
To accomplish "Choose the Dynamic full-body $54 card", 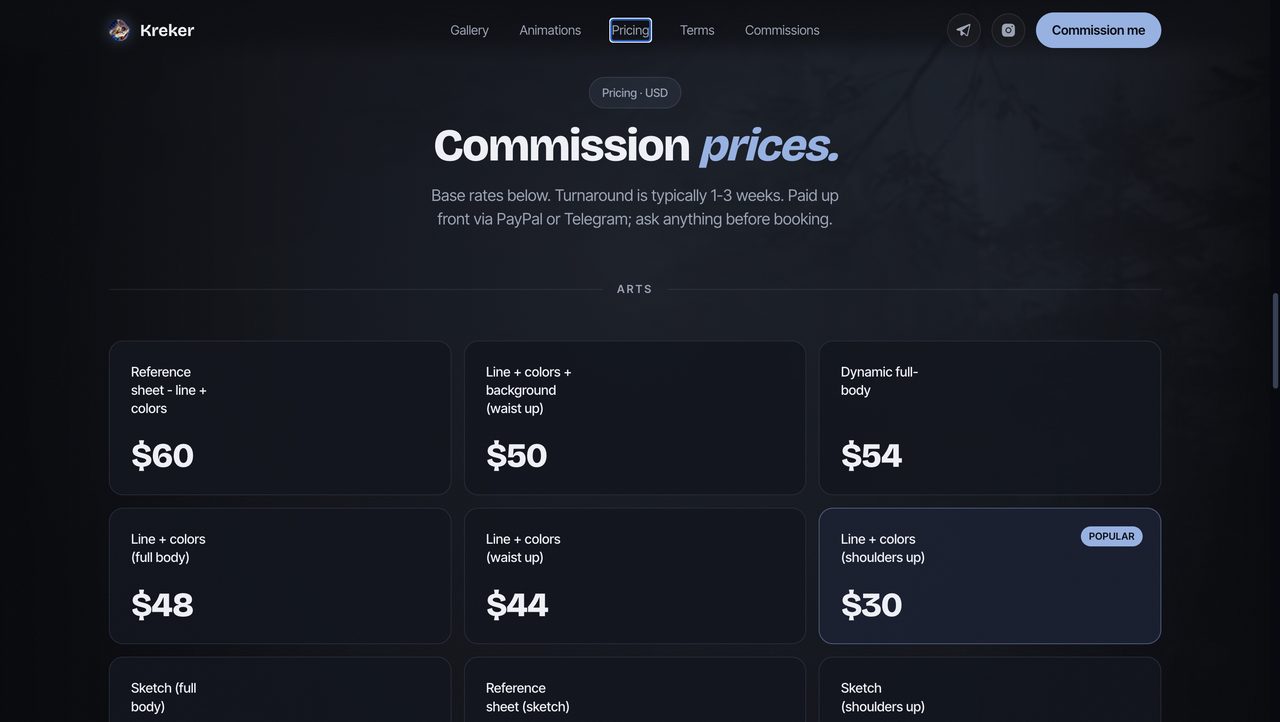I will (990, 418).
